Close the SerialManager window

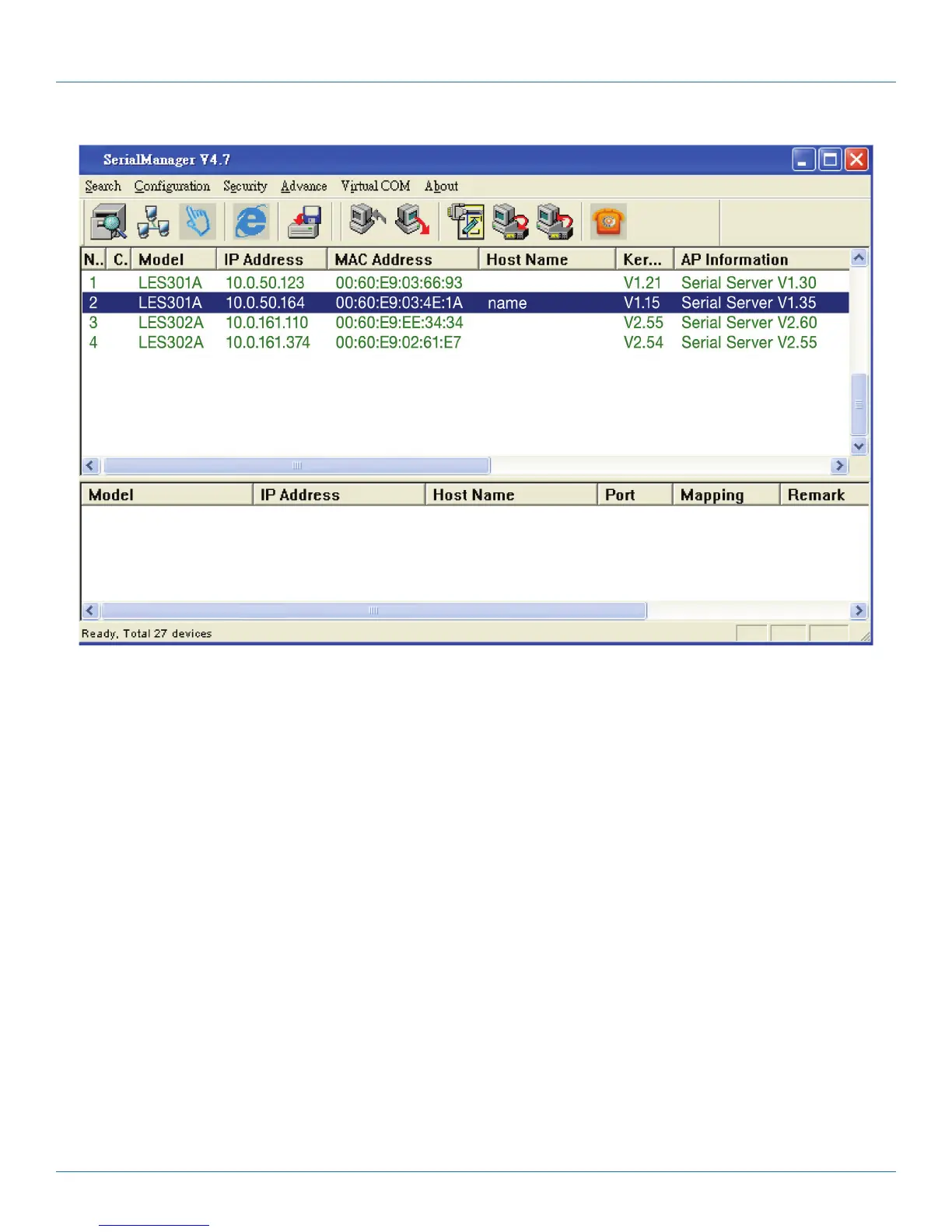(x=856, y=159)
